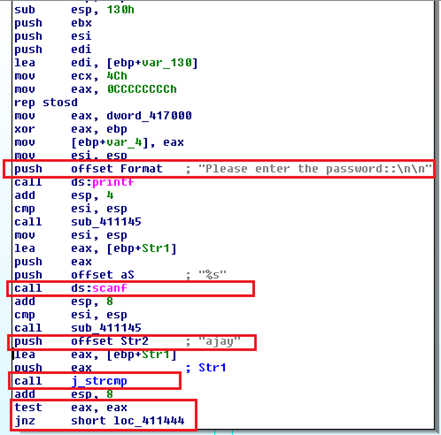Click the 4Ch constant in mov ecx
The height and width of the screenshot is (435, 441).
click(117, 76)
